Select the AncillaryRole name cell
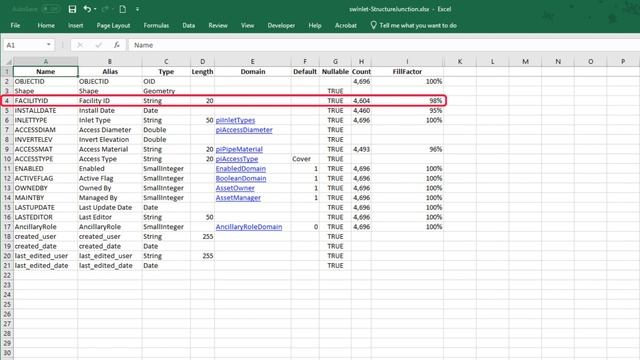This screenshot has height=360, width=640. pyautogui.click(x=45, y=227)
